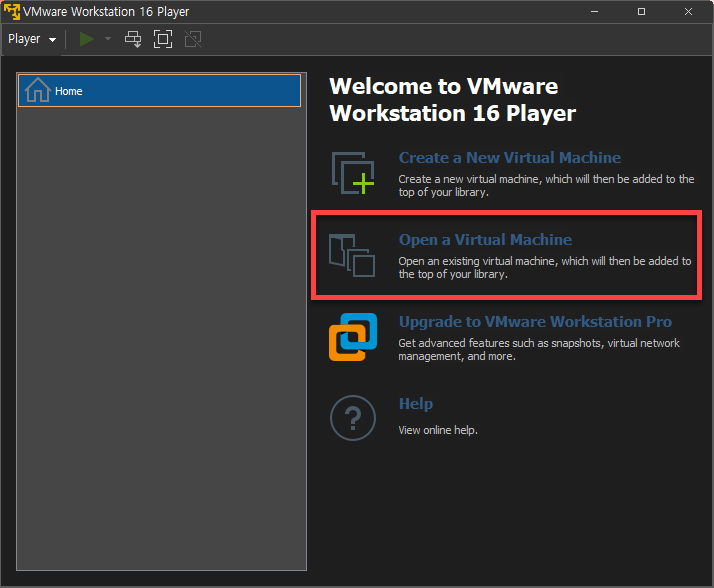This screenshot has width=714, height=588.
Task: Click 'Open an existing virtual machine' description text
Action: tap(478, 261)
